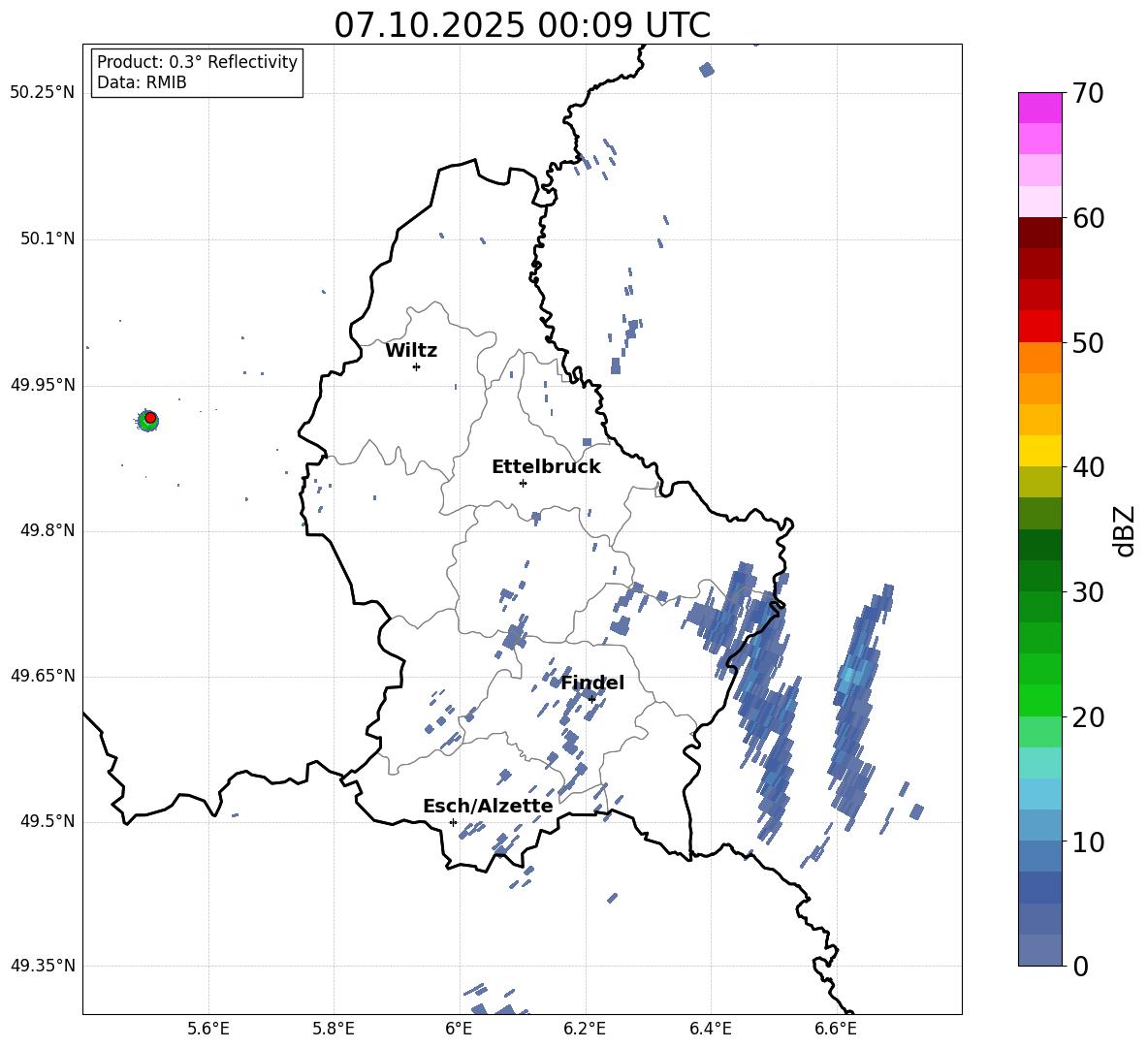Image resolution: width=1148 pixels, height=1048 pixels.
Task: Click the 10 tick on the colorbar
Action: [1088, 842]
